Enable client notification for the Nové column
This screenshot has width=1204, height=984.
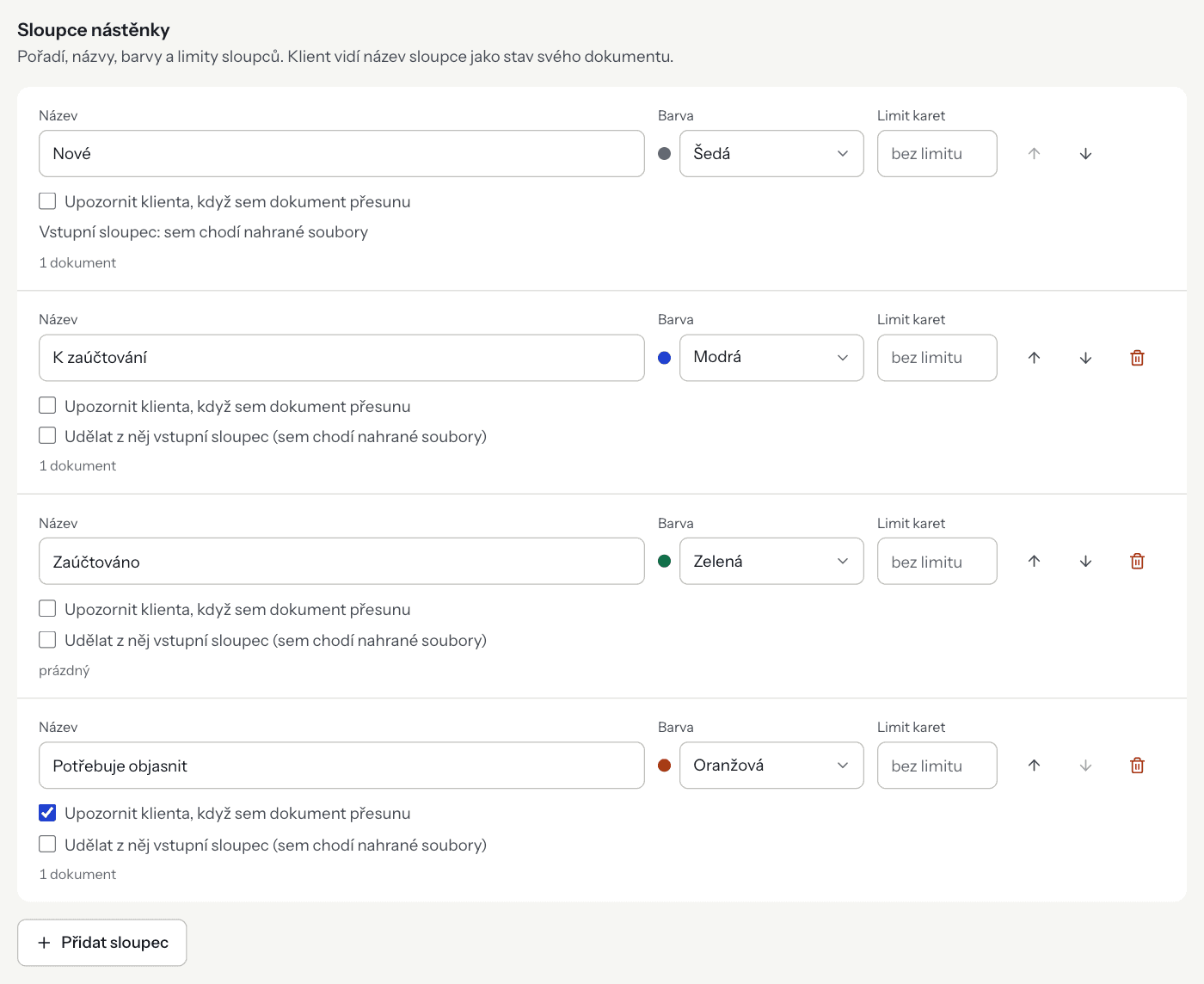[x=47, y=201]
